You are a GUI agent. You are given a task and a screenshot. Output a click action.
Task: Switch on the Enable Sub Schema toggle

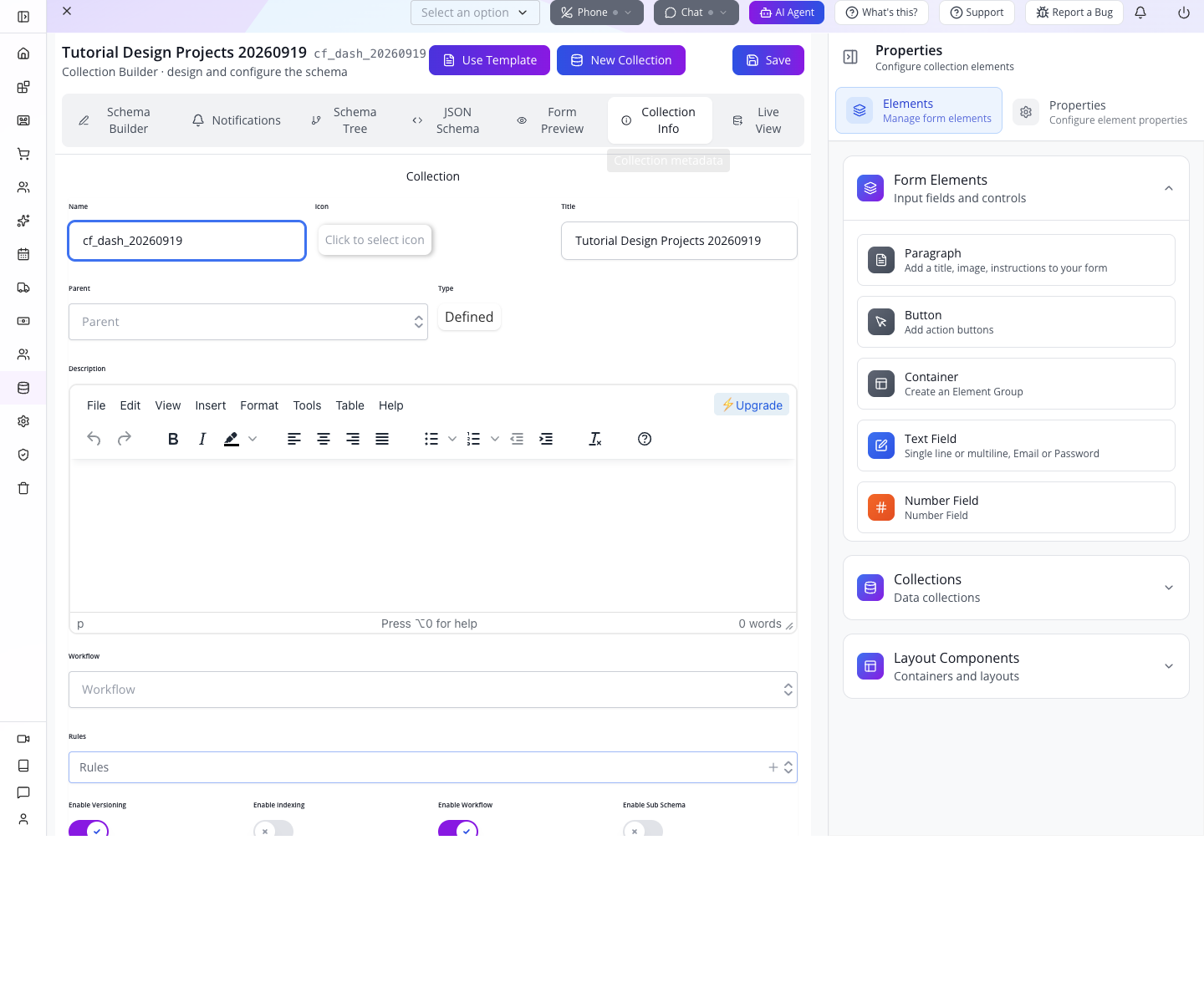(x=643, y=828)
